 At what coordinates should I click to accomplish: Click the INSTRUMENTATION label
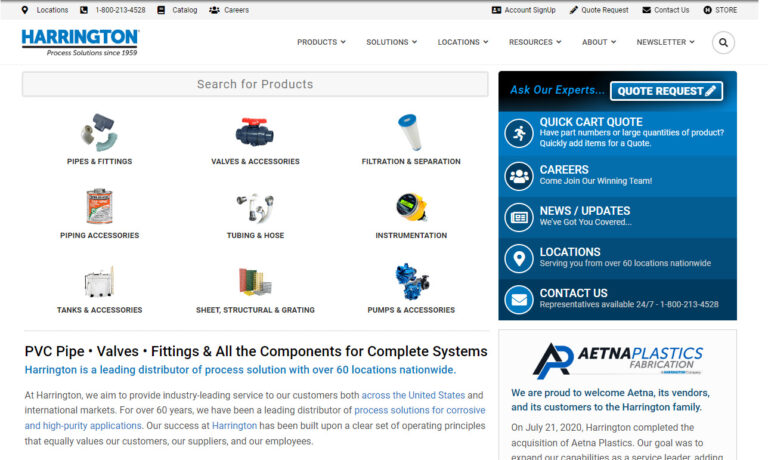(411, 236)
